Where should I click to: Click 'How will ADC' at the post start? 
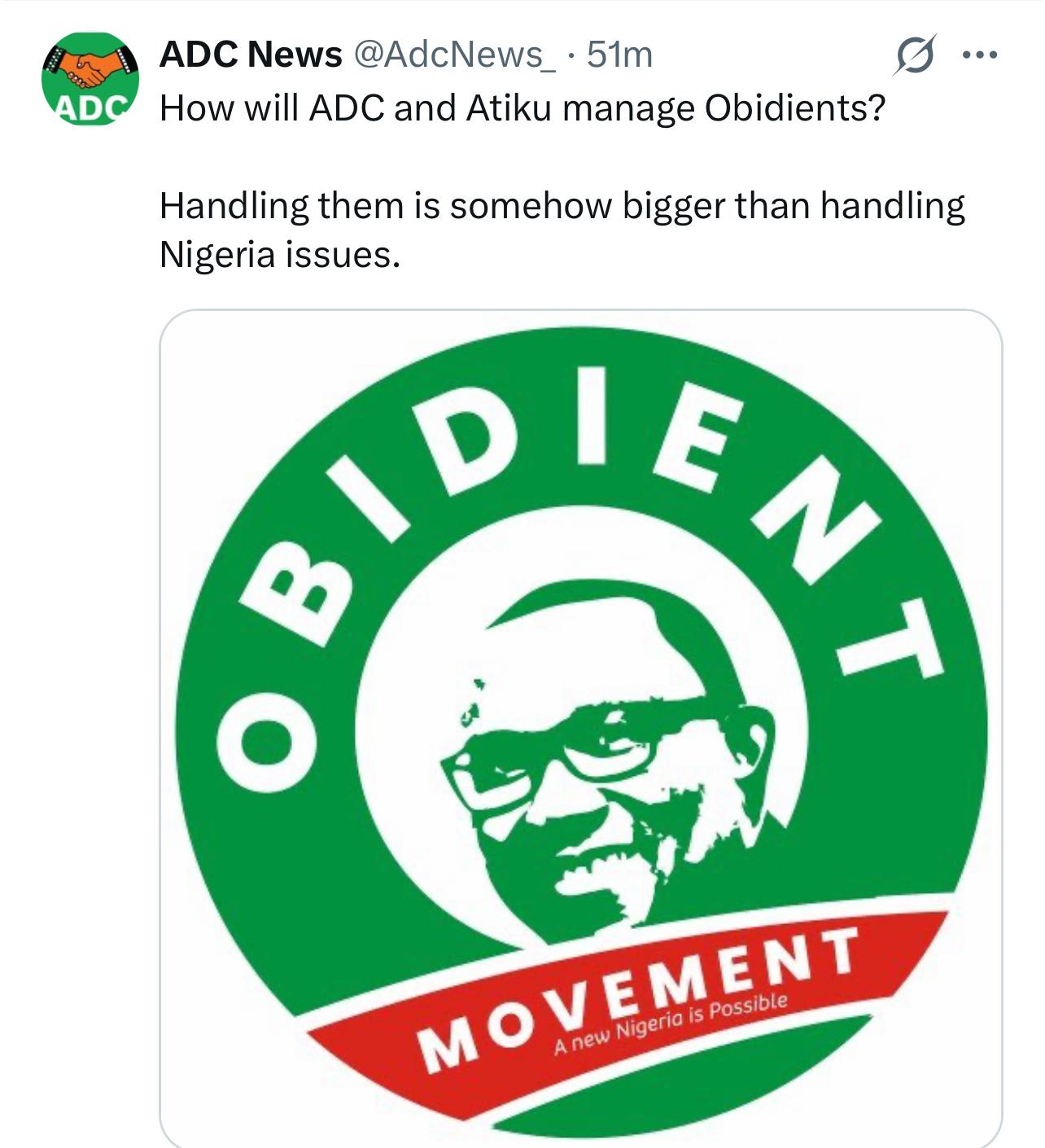pyautogui.click(x=271, y=108)
